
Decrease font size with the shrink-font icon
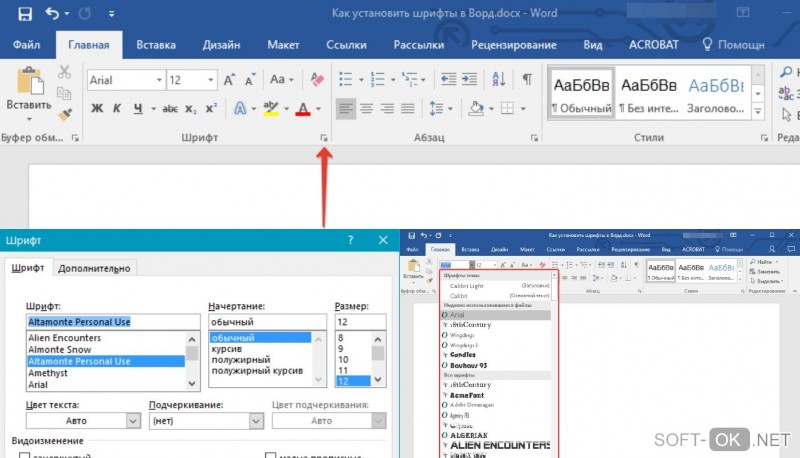249,80
